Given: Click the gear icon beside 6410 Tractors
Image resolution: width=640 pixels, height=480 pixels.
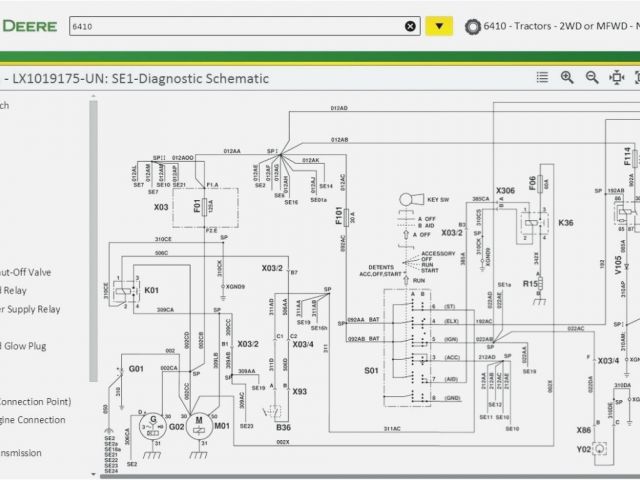Looking at the screenshot, I should tap(472, 27).
